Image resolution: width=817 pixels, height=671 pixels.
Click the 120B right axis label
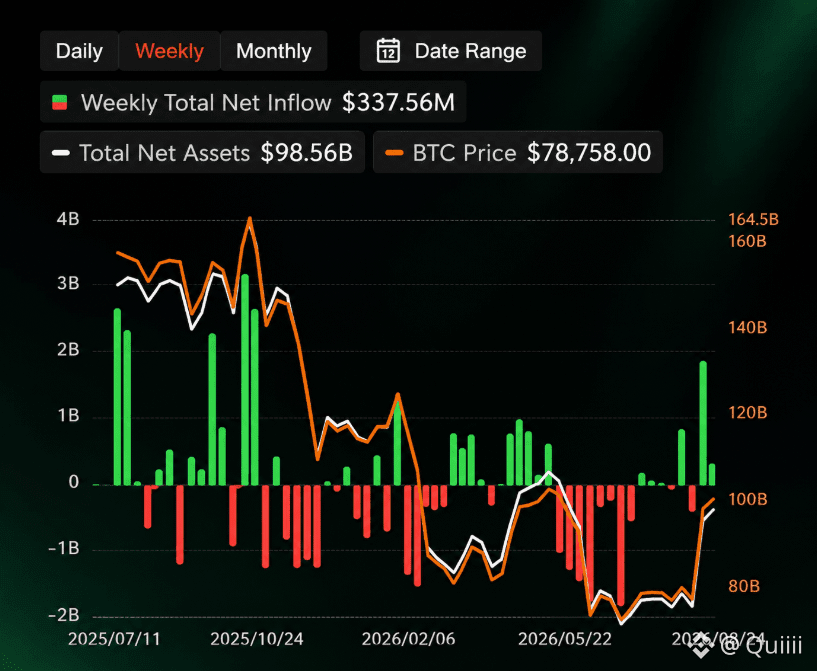[748, 413]
